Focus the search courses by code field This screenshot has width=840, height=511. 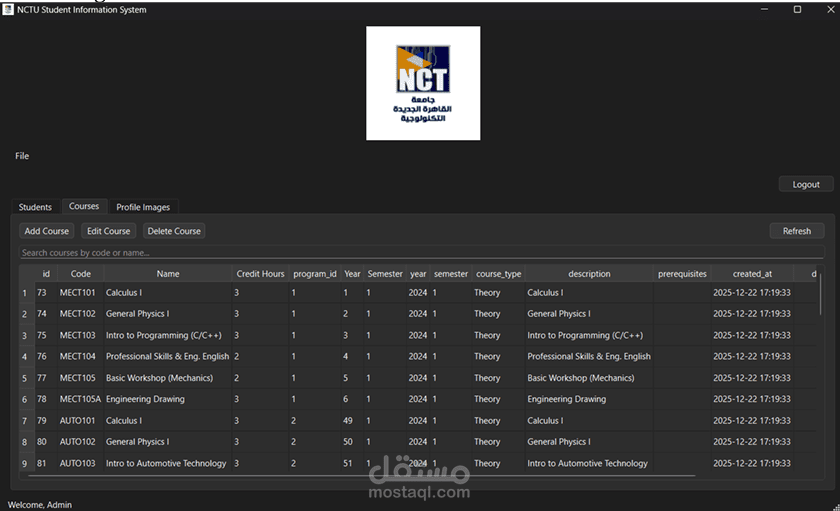[x=422, y=252]
